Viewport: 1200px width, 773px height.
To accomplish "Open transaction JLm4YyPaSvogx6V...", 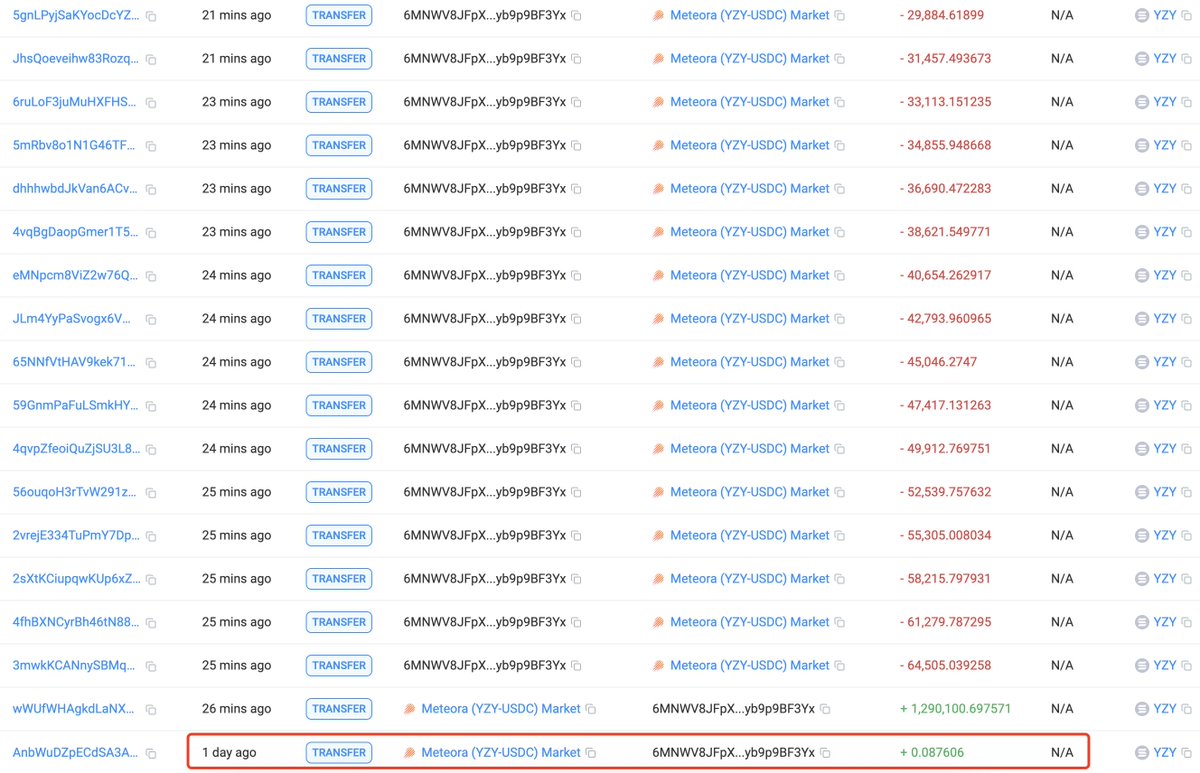I will click(72, 318).
